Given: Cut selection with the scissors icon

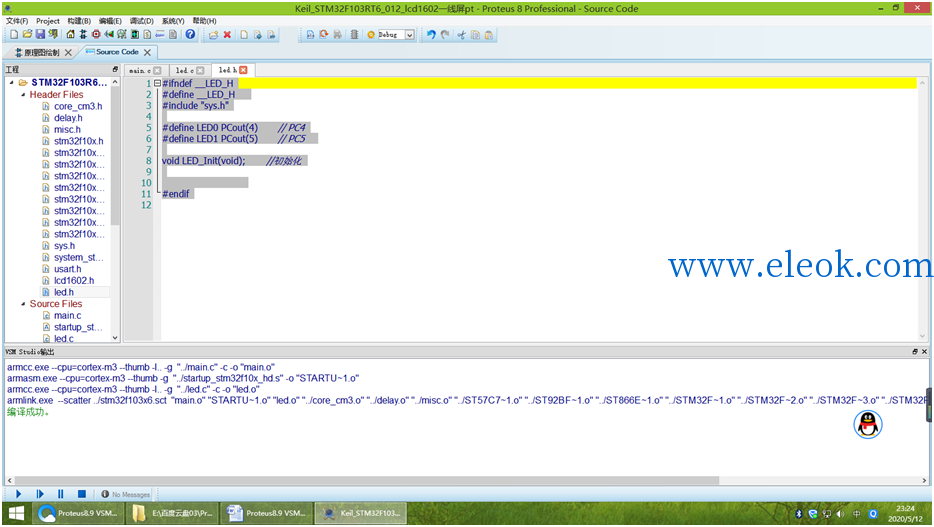Looking at the screenshot, I should (462, 35).
